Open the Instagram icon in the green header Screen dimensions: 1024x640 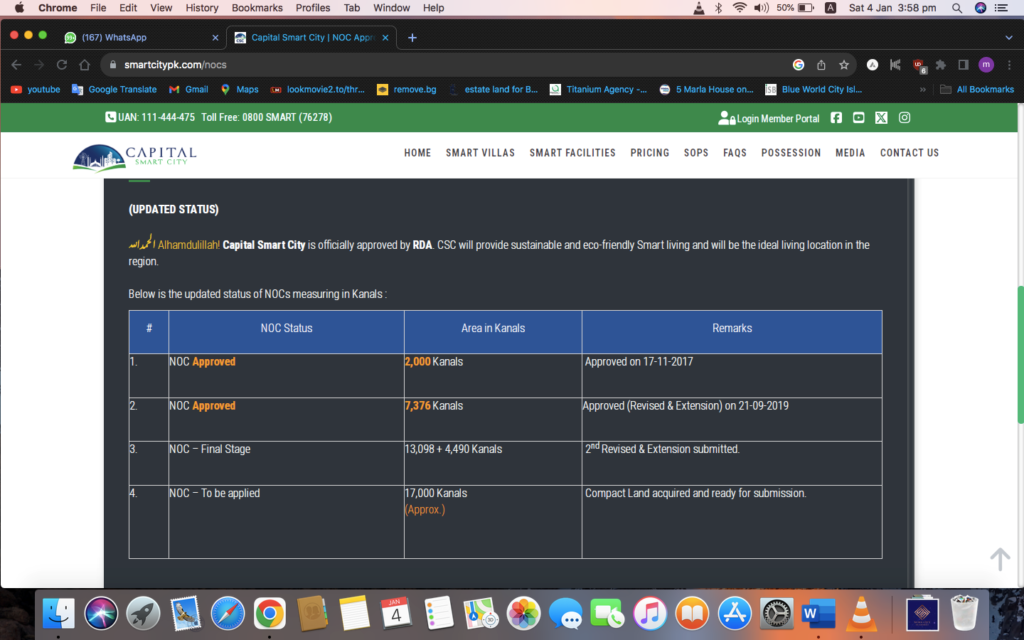(904, 118)
